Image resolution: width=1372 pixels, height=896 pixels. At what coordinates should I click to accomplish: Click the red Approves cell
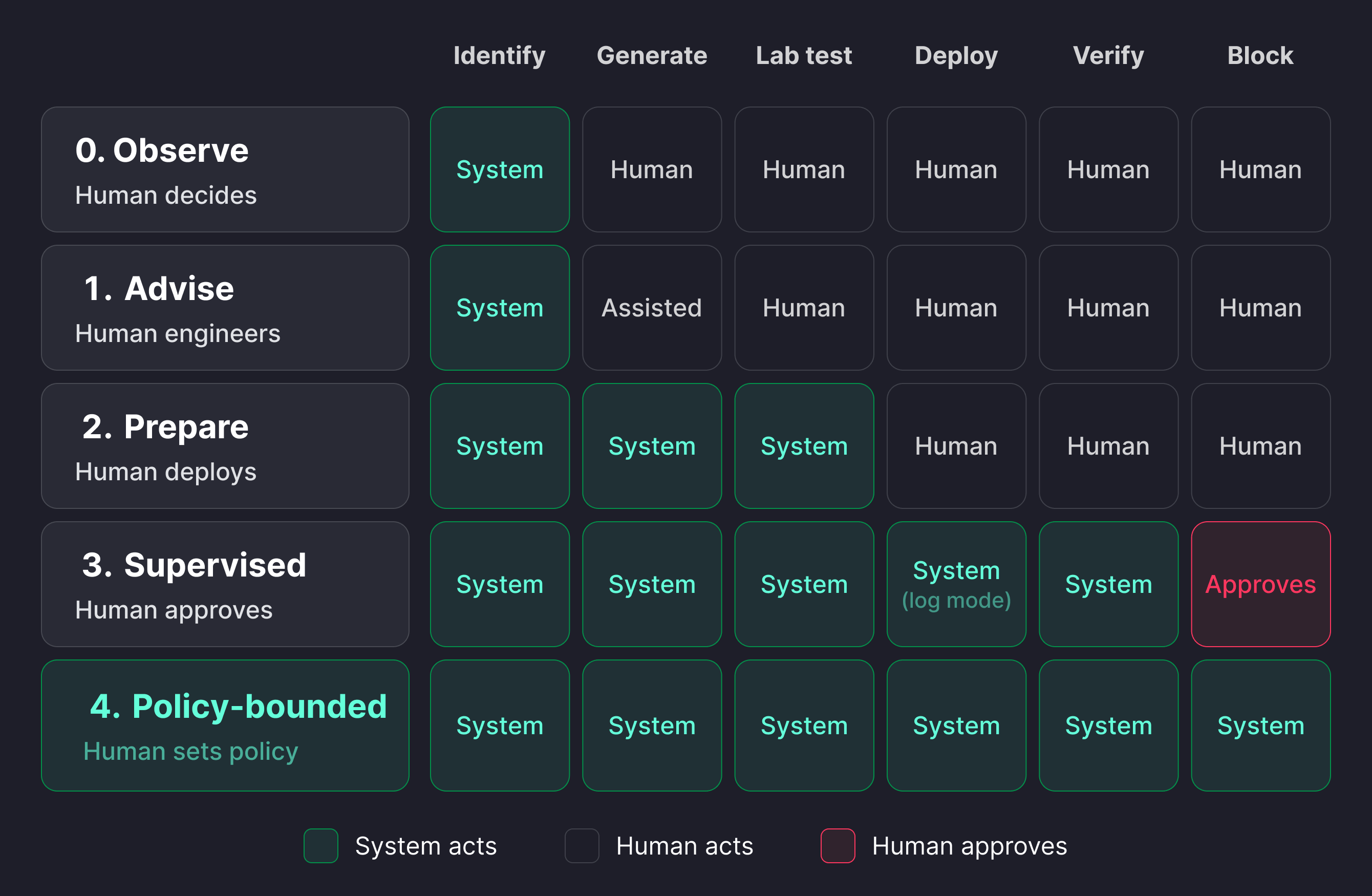[1261, 584]
